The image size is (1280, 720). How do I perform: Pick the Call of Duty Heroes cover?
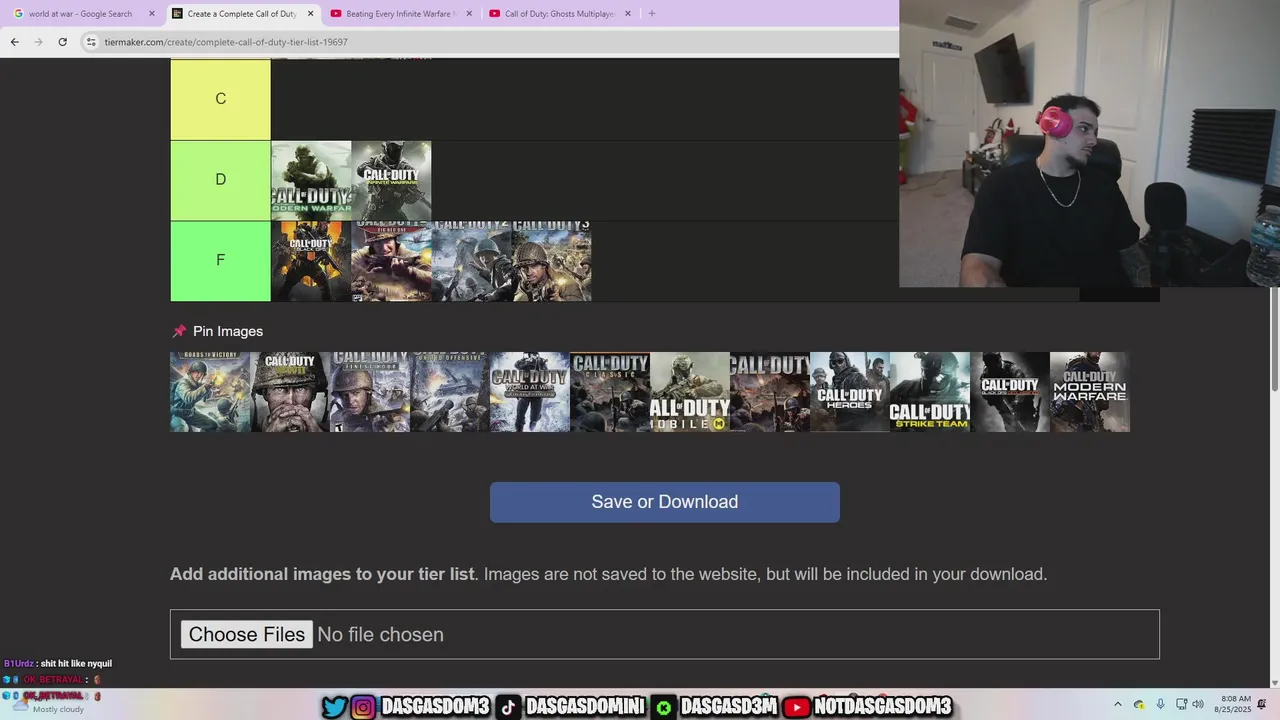pos(850,392)
